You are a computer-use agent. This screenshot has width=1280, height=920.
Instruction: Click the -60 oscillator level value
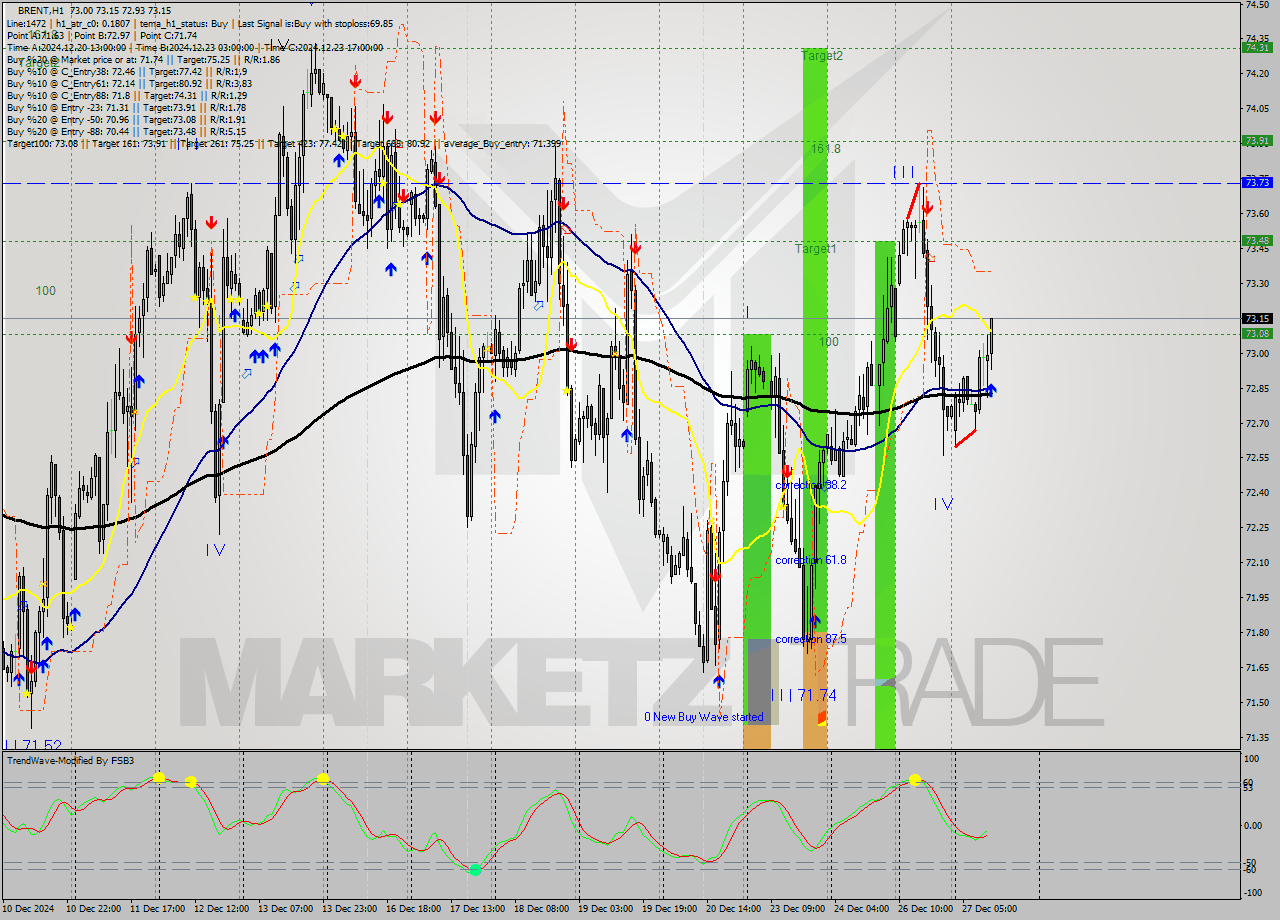(1252, 869)
